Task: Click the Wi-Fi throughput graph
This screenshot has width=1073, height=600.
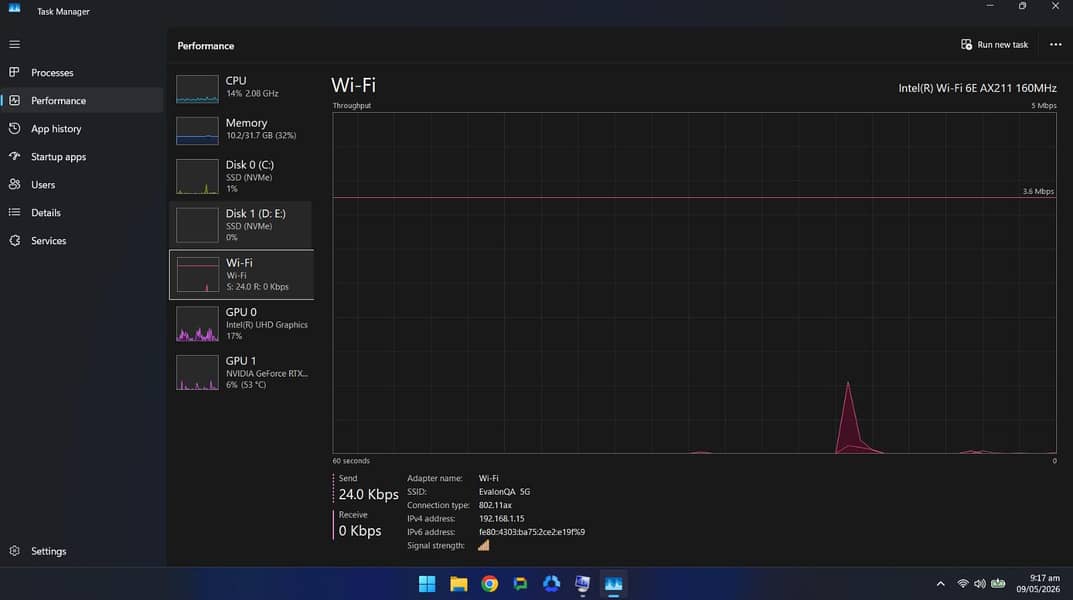Action: coord(695,283)
